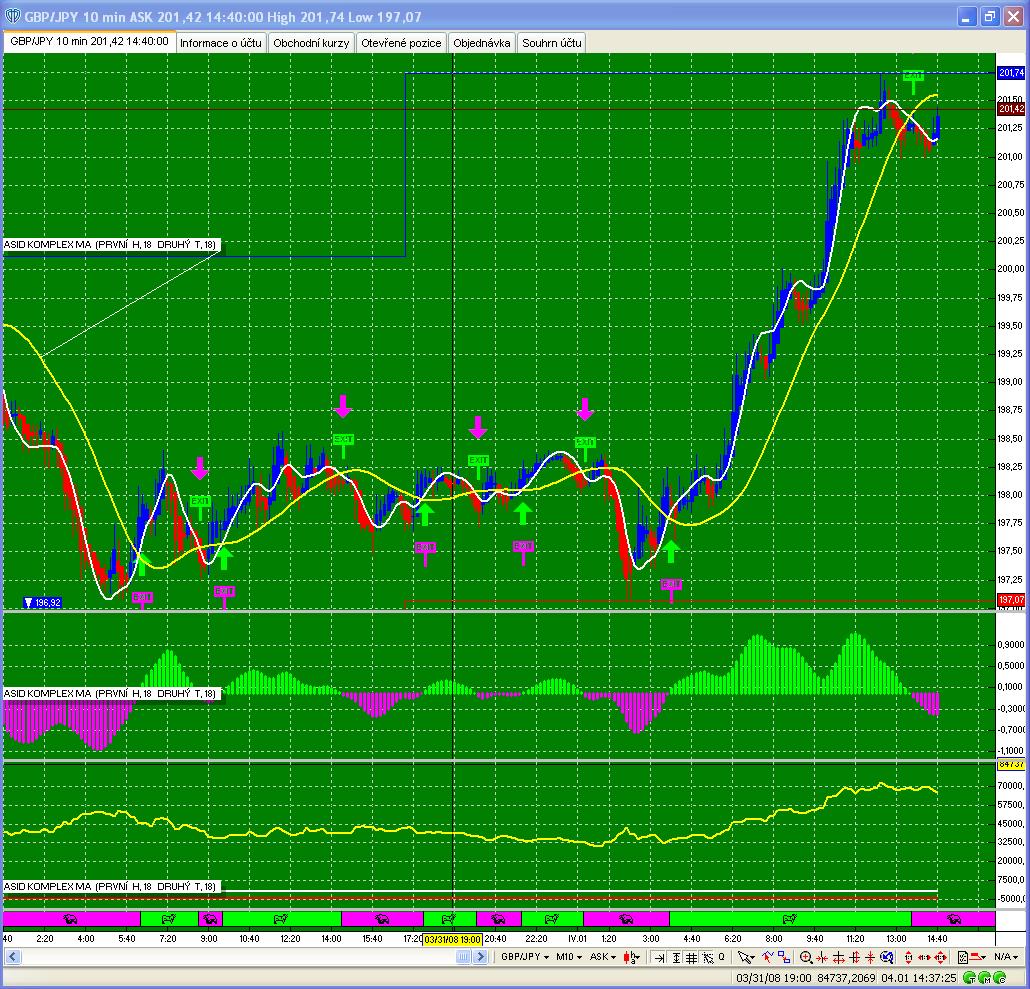Toggle the shift chart right arrow icon

659,957
